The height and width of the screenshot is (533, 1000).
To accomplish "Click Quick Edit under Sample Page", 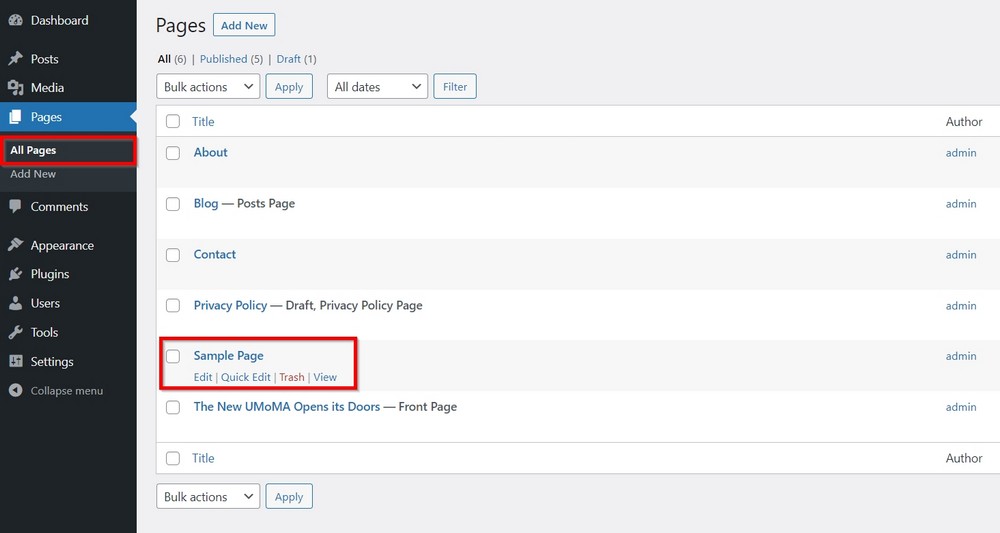I will tap(246, 377).
